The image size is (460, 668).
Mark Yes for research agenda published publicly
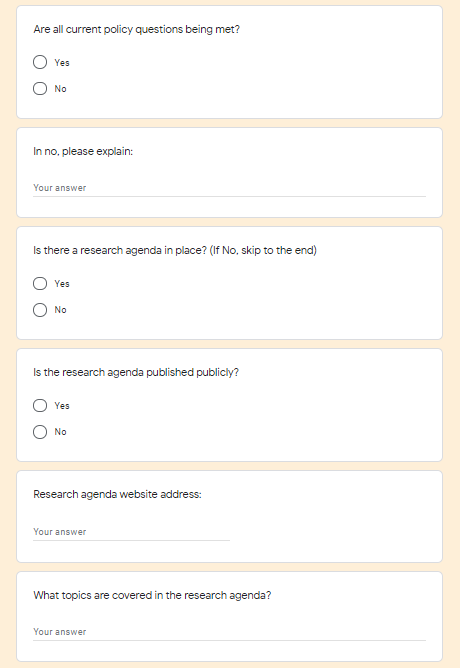pos(40,406)
